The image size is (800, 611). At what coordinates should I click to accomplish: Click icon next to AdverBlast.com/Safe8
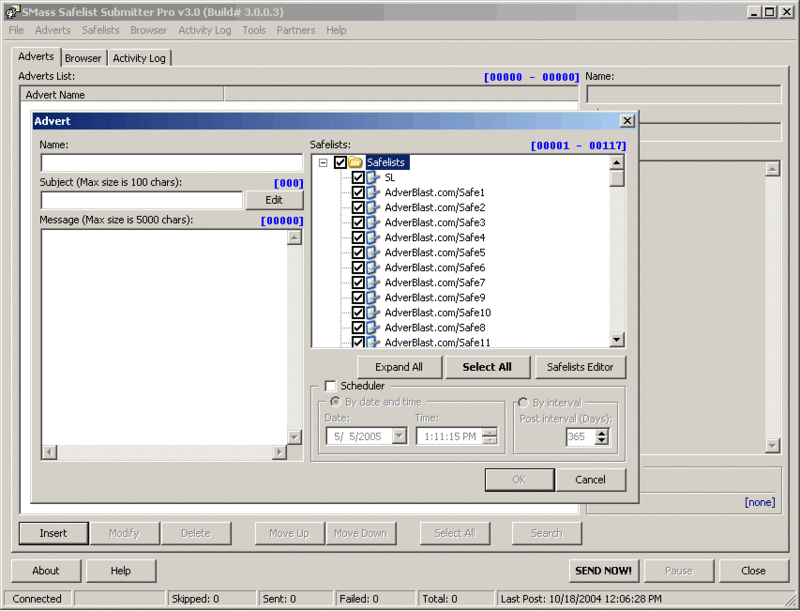point(373,327)
